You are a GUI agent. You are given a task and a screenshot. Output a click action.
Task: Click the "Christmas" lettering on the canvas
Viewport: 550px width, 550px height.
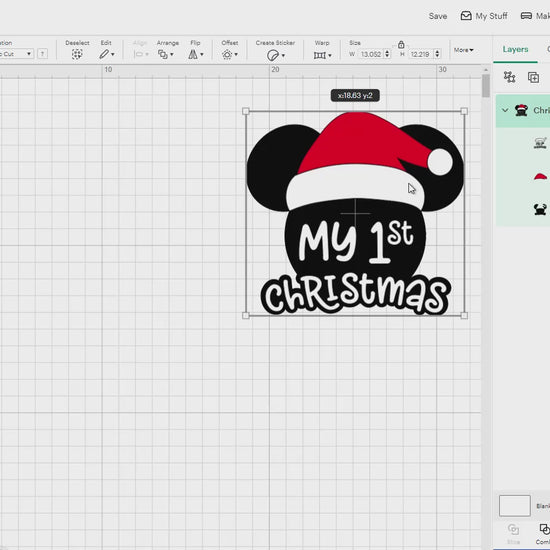(x=355, y=295)
